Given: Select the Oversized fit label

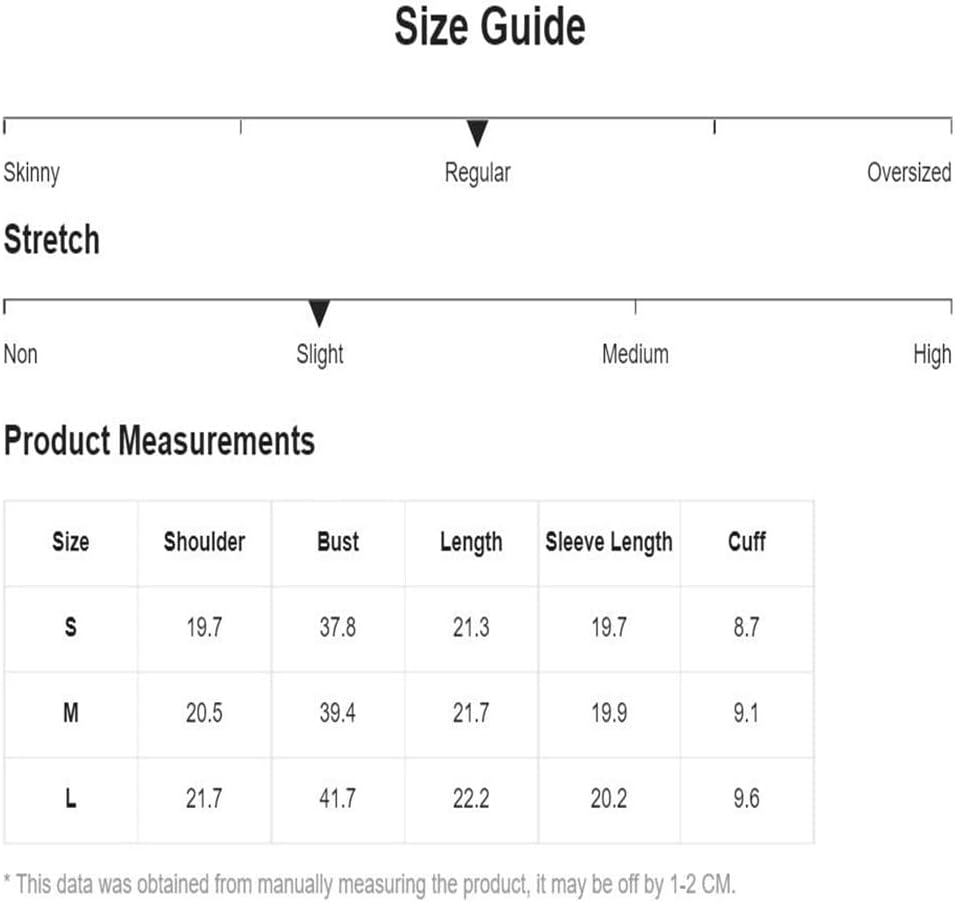Looking at the screenshot, I should point(909,172).
